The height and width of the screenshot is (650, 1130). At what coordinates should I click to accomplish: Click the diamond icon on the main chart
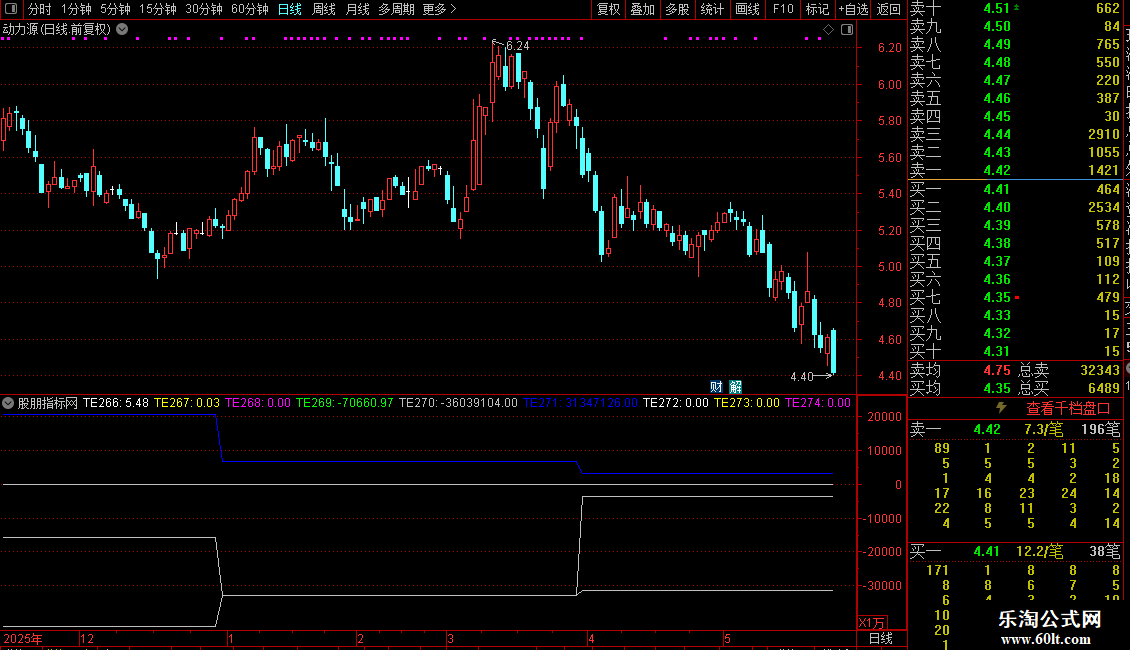(x=829, y=30)
